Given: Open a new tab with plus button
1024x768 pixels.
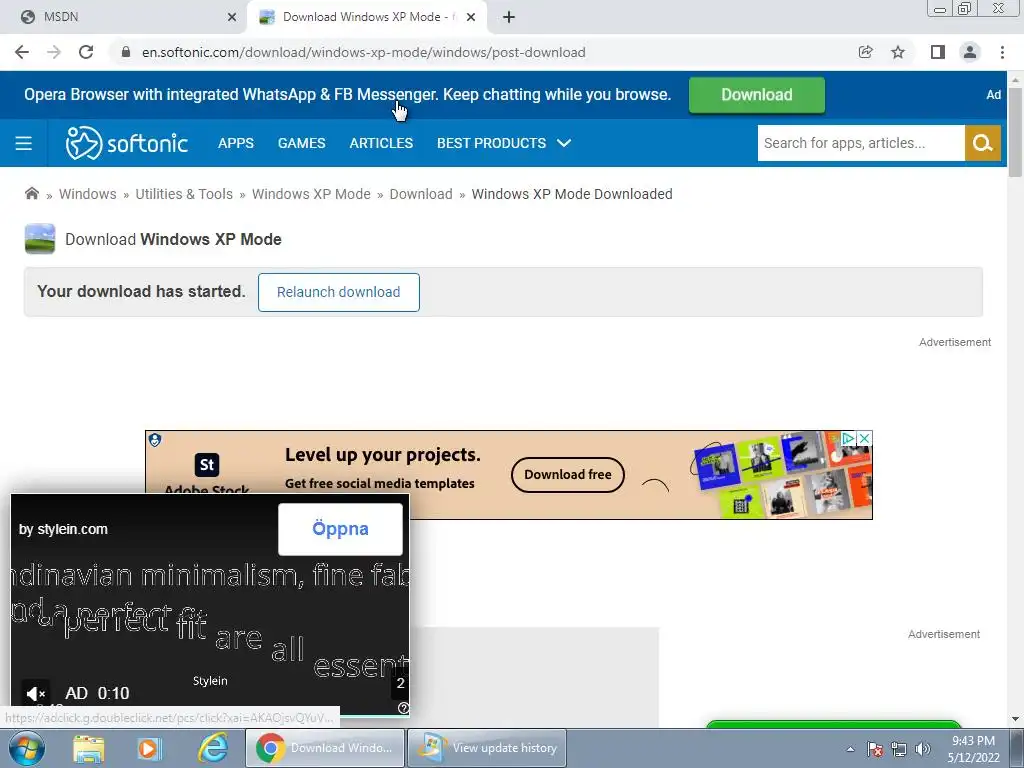Looking at the screenshot, I should pyautogui.click(x=509, y=17).
